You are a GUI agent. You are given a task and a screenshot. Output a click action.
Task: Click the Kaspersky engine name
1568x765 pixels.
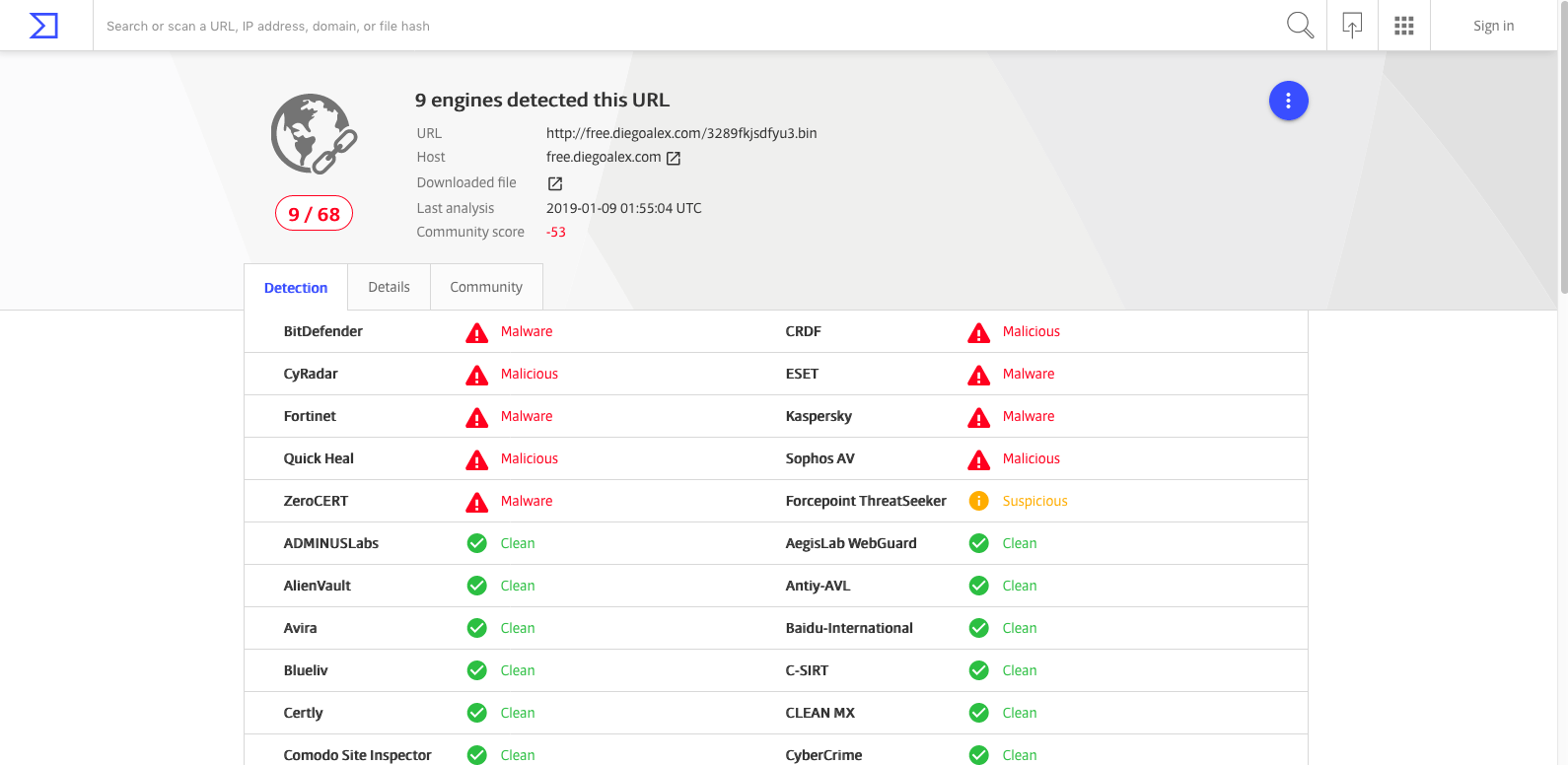[x=819, y=416]
